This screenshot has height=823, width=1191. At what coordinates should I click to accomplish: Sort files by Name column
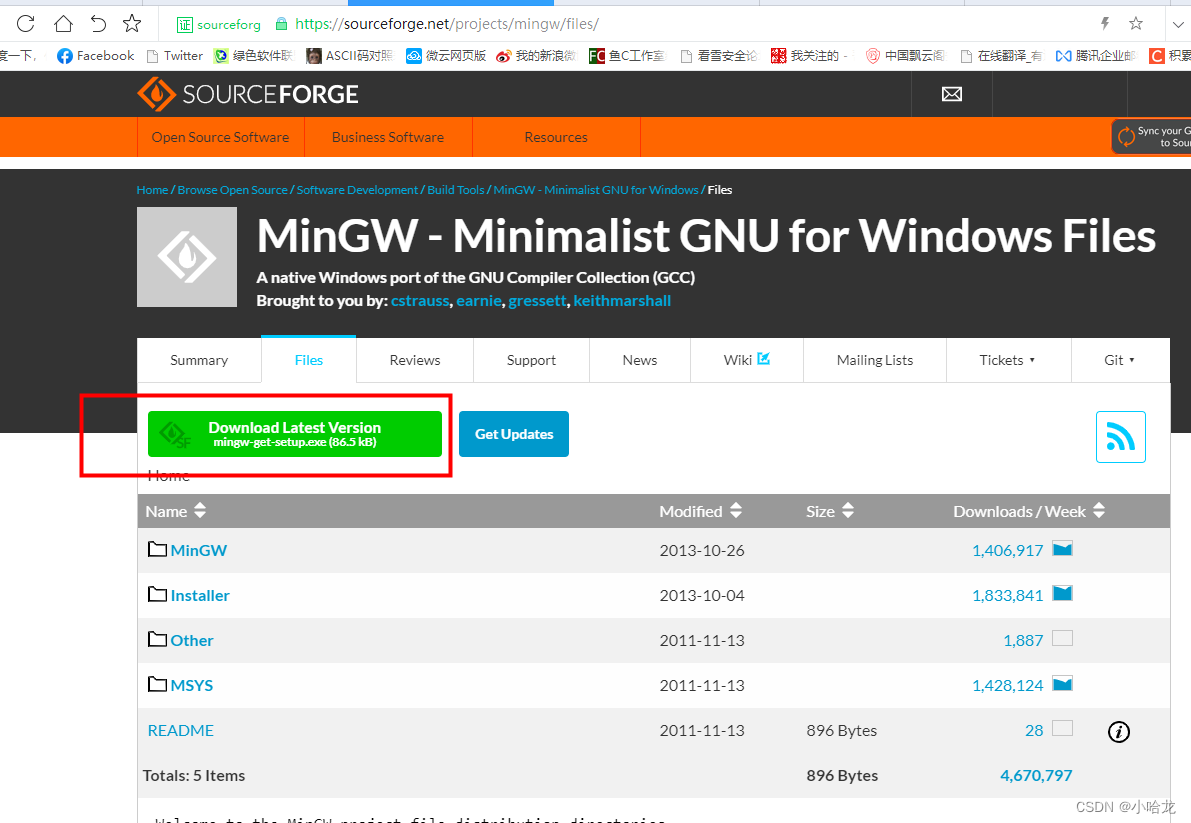175,511
